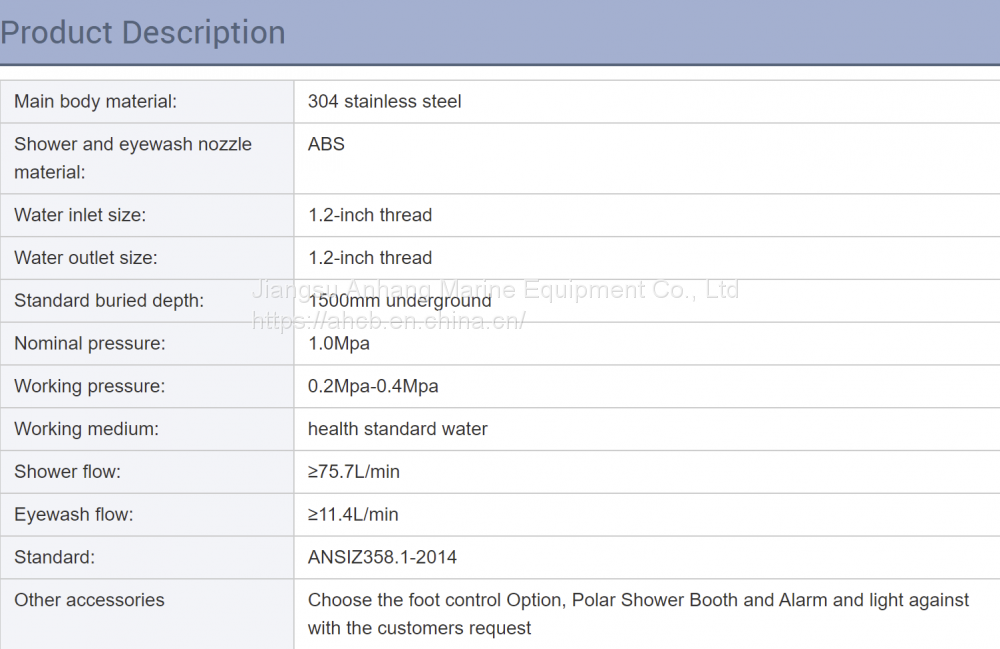Click the 'Water inlet size:' label
This screenshot has width=1000, height=649.
pyautogui.click(x=80, y=215)
